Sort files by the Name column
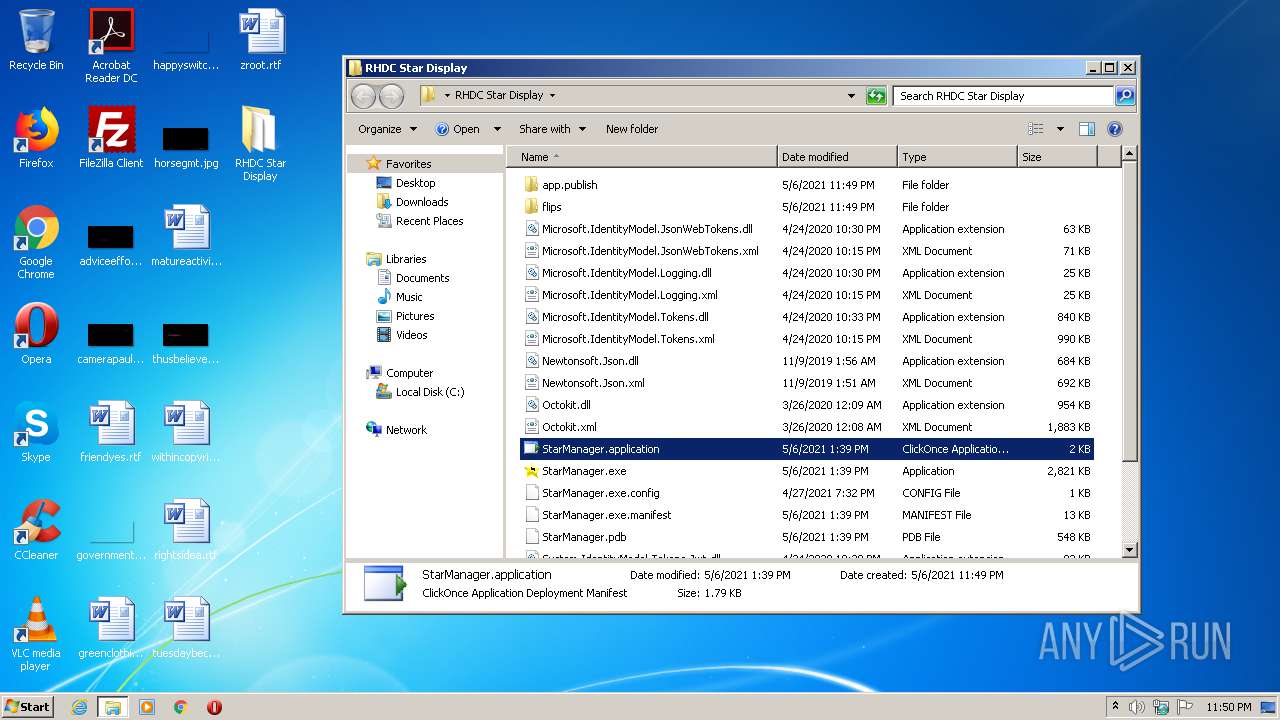The image size is (1280, 720). coord(642,157)
